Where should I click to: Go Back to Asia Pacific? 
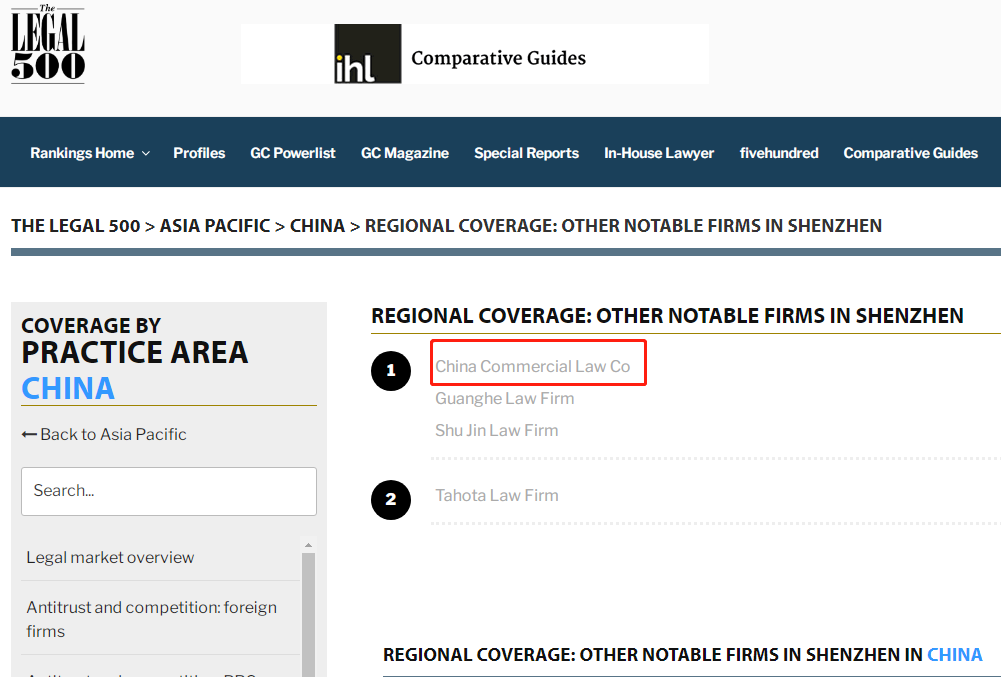(104, 434)
